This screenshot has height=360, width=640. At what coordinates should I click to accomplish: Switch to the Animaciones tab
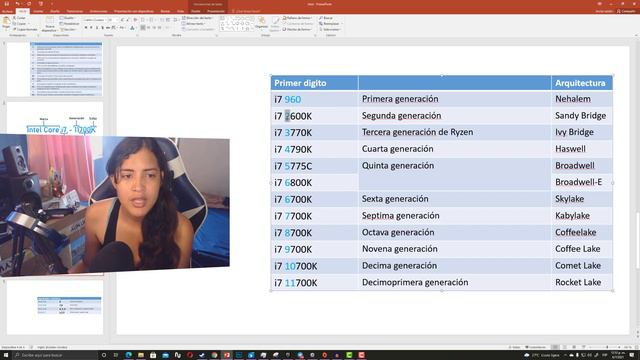click(x=98, y=11)
